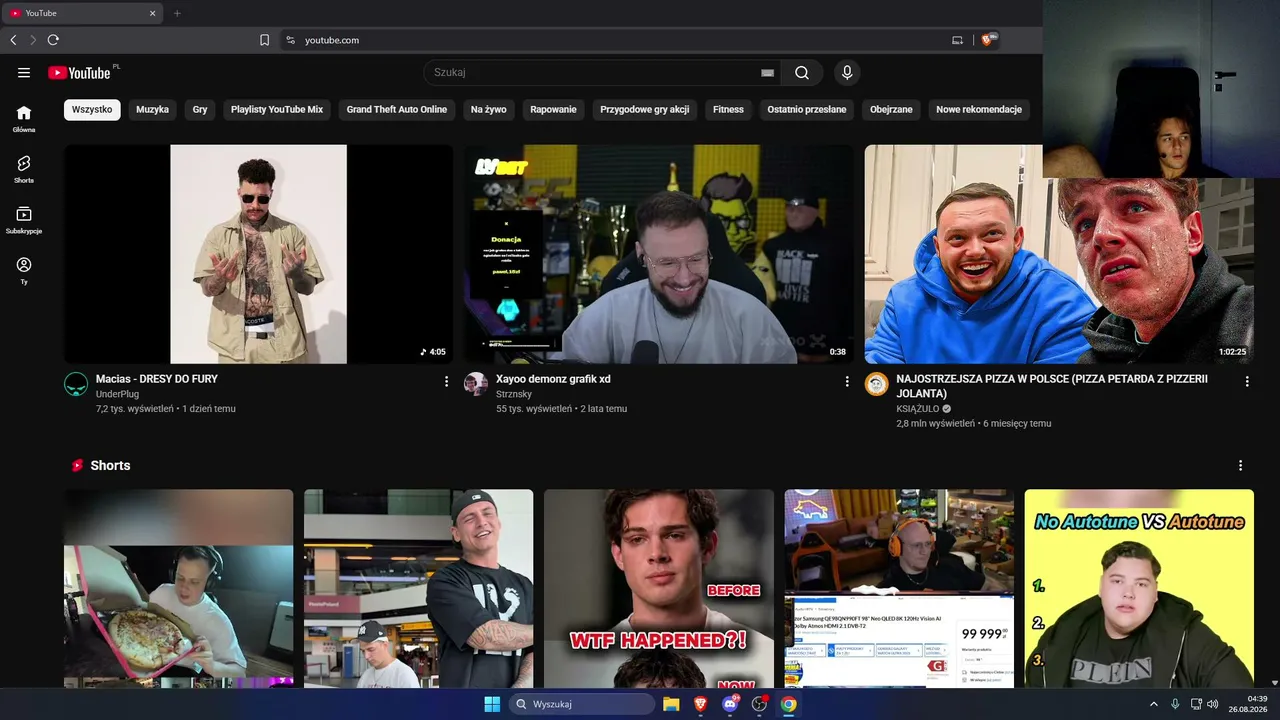This screenshot has height=720, width=1280.
Task: Go to YouTube home via the logo
Action: pos(79,72)
